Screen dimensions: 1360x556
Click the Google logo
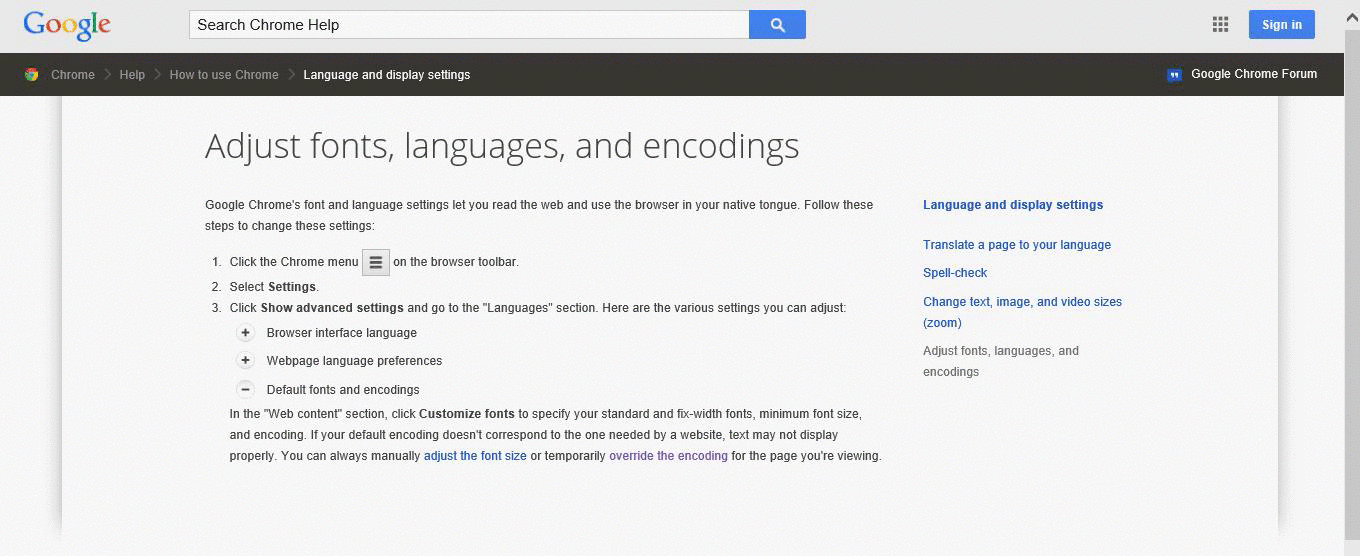click(67, 26)
